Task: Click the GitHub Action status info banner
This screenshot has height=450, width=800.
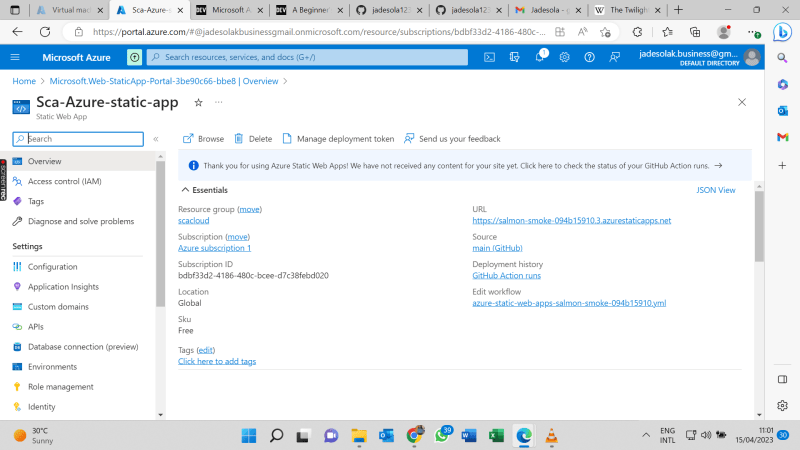Action: click(465, 165)
